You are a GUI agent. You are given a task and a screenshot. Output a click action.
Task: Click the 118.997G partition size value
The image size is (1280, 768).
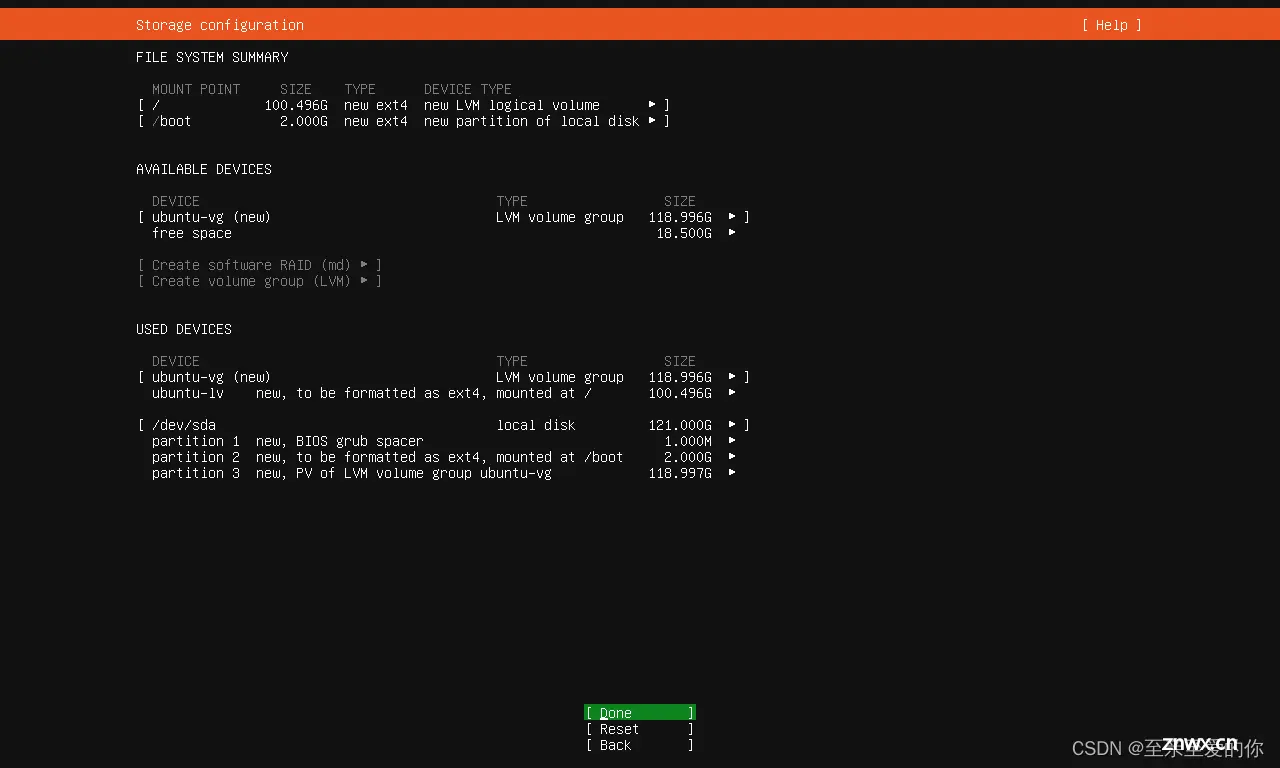(680, 473)
